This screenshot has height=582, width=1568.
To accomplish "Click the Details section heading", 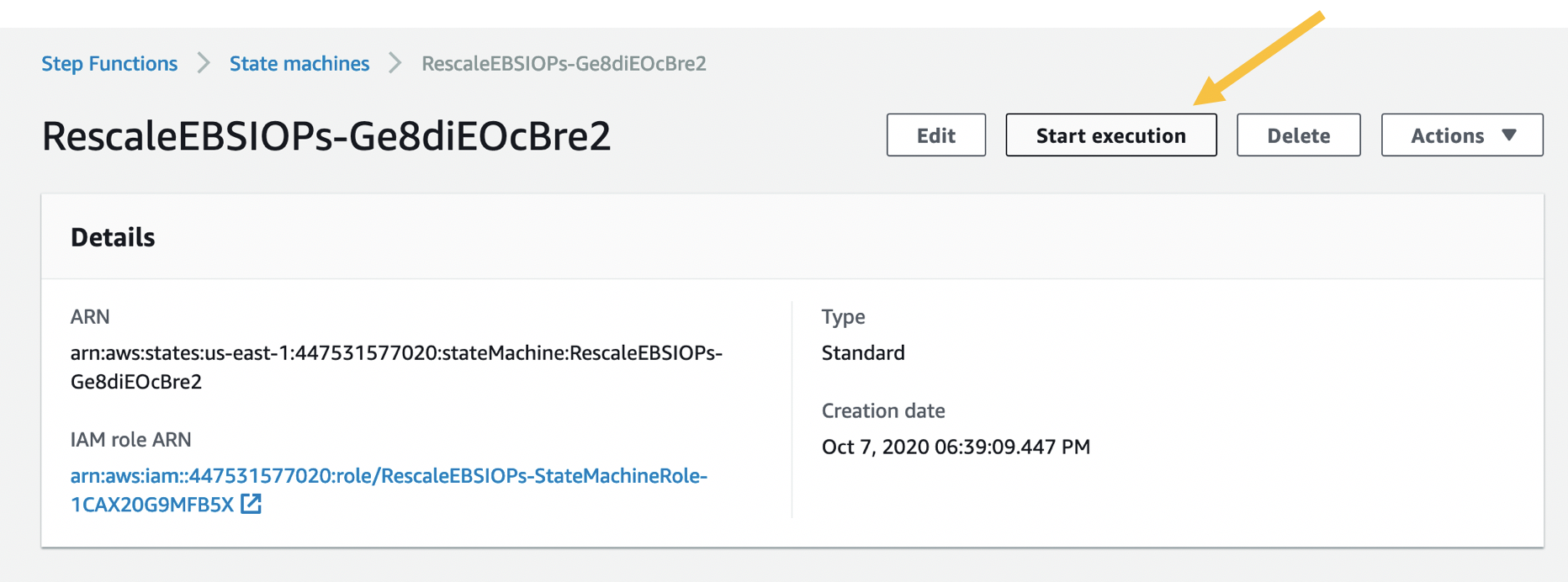I will 113,237.
